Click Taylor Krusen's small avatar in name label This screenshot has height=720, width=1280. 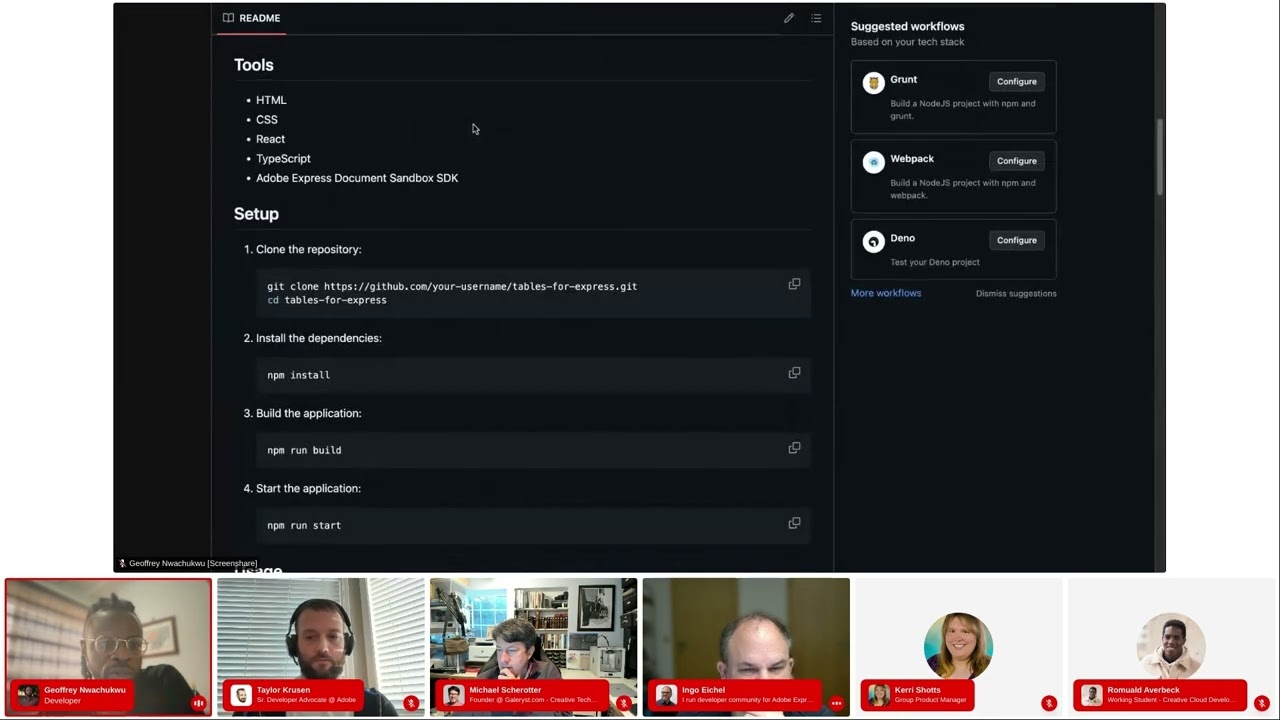pos(241,695)
